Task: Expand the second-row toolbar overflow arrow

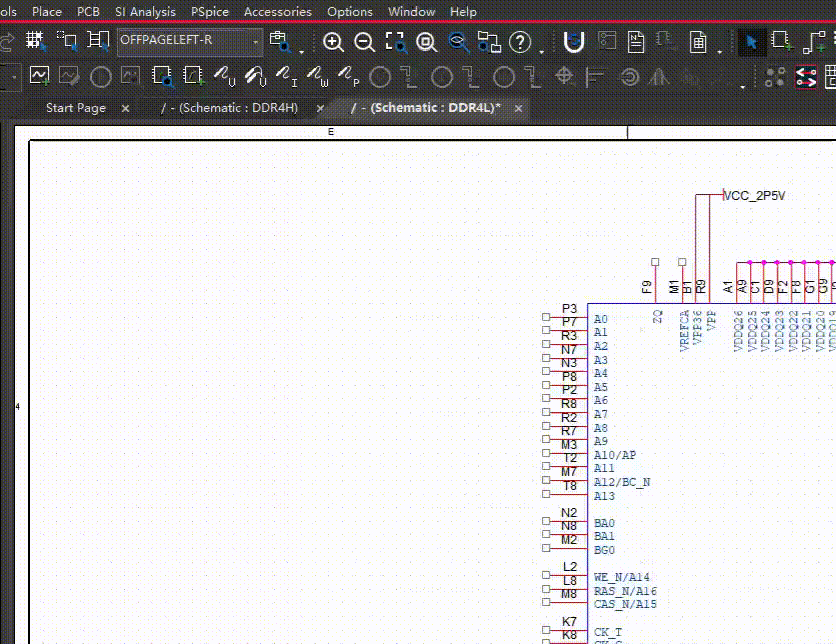Action: (x=743, y=86)
